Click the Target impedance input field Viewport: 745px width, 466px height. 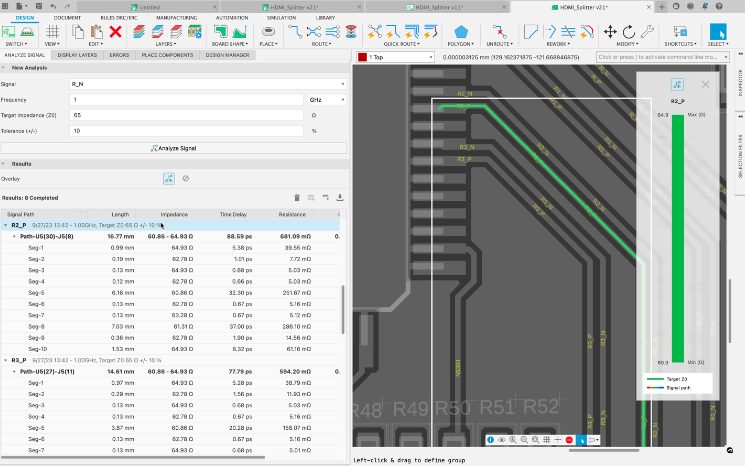188,115
